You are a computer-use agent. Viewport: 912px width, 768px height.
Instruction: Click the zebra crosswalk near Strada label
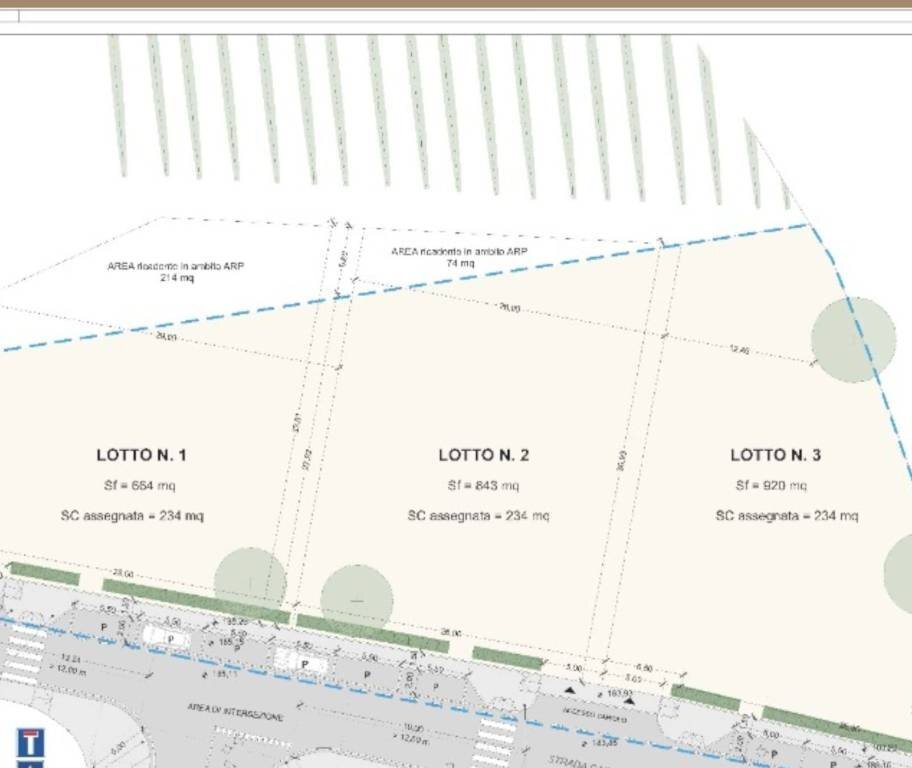(492, 740)
